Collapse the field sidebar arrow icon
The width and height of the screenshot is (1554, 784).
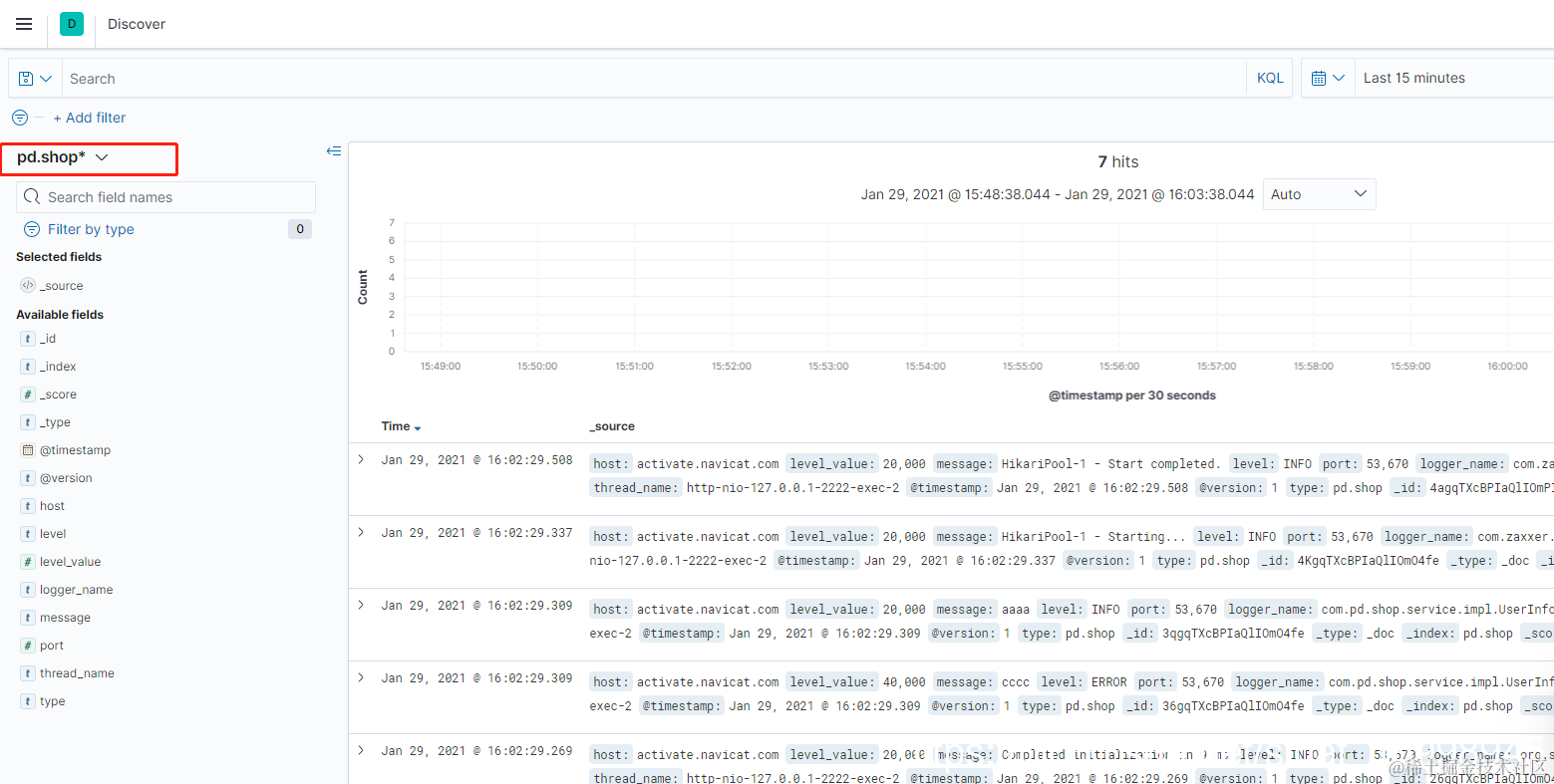coord(334,151)
